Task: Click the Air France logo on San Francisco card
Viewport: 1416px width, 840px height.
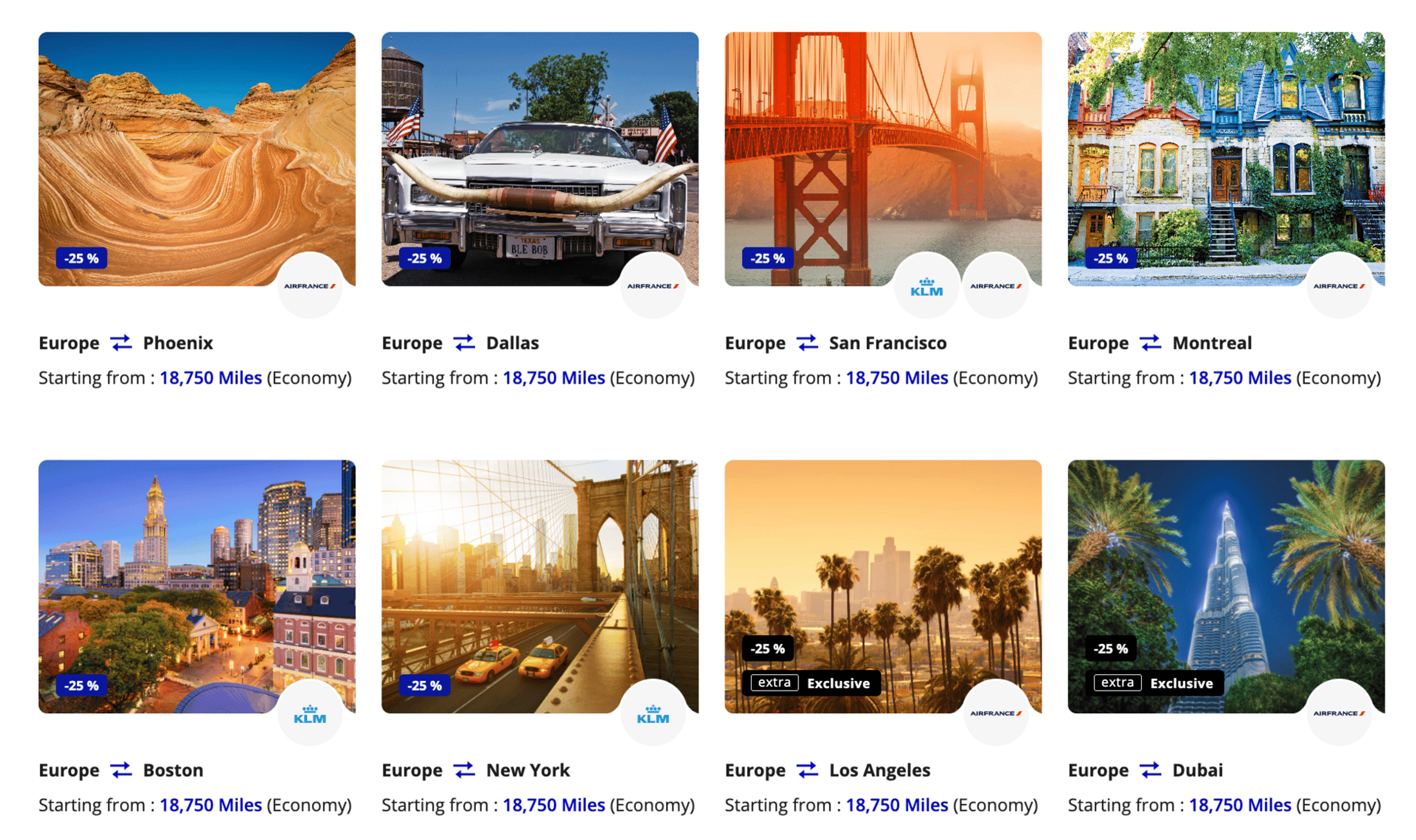Action: click(997, 287)
